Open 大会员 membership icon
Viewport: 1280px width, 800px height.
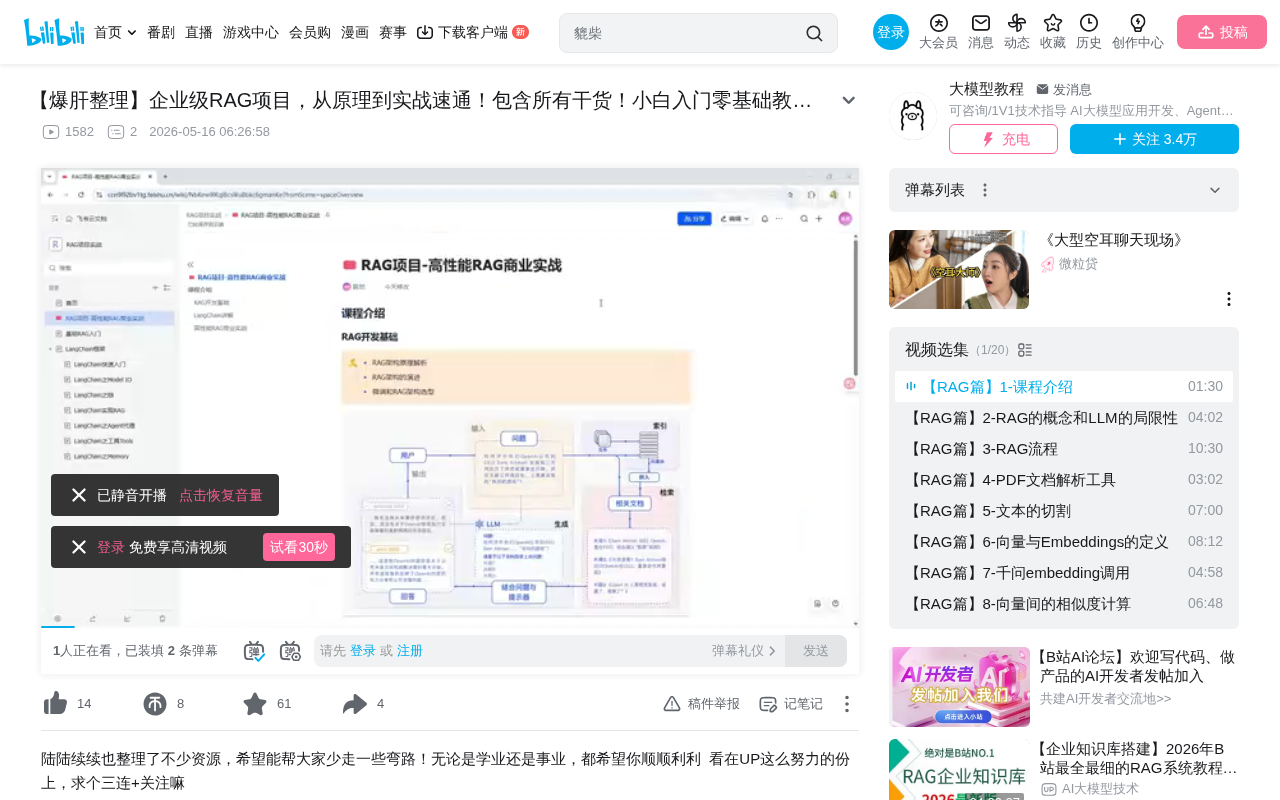938,23
